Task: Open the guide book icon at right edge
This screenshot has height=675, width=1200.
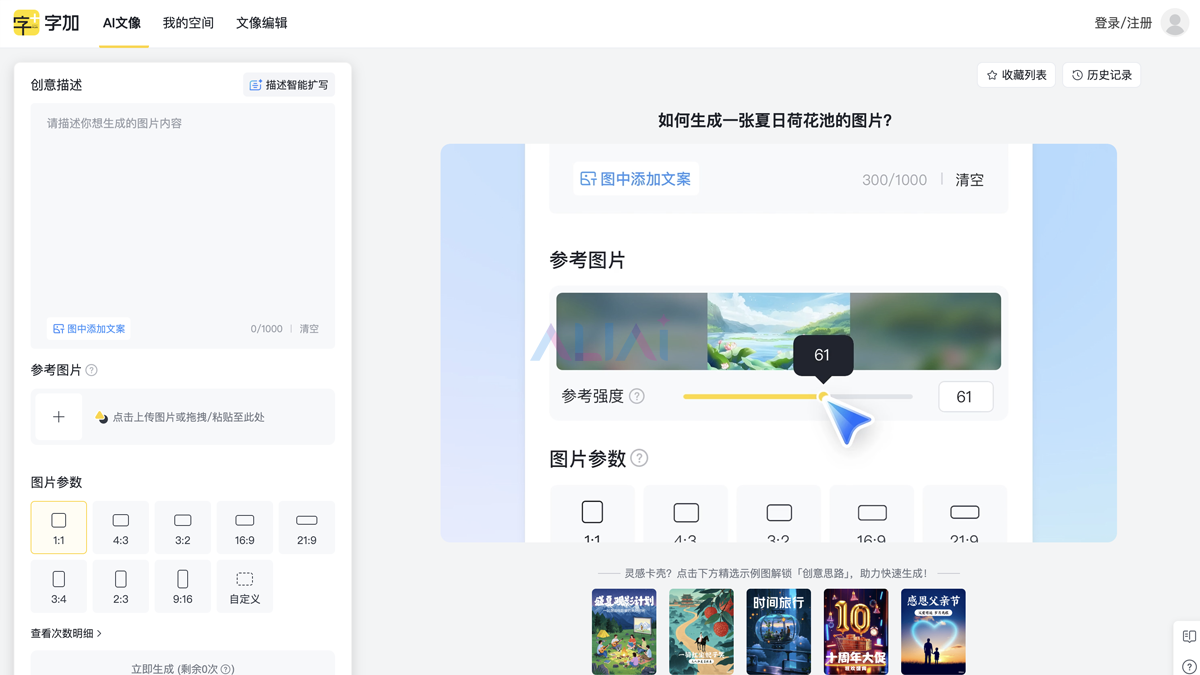Action: tap(1189, 636)
